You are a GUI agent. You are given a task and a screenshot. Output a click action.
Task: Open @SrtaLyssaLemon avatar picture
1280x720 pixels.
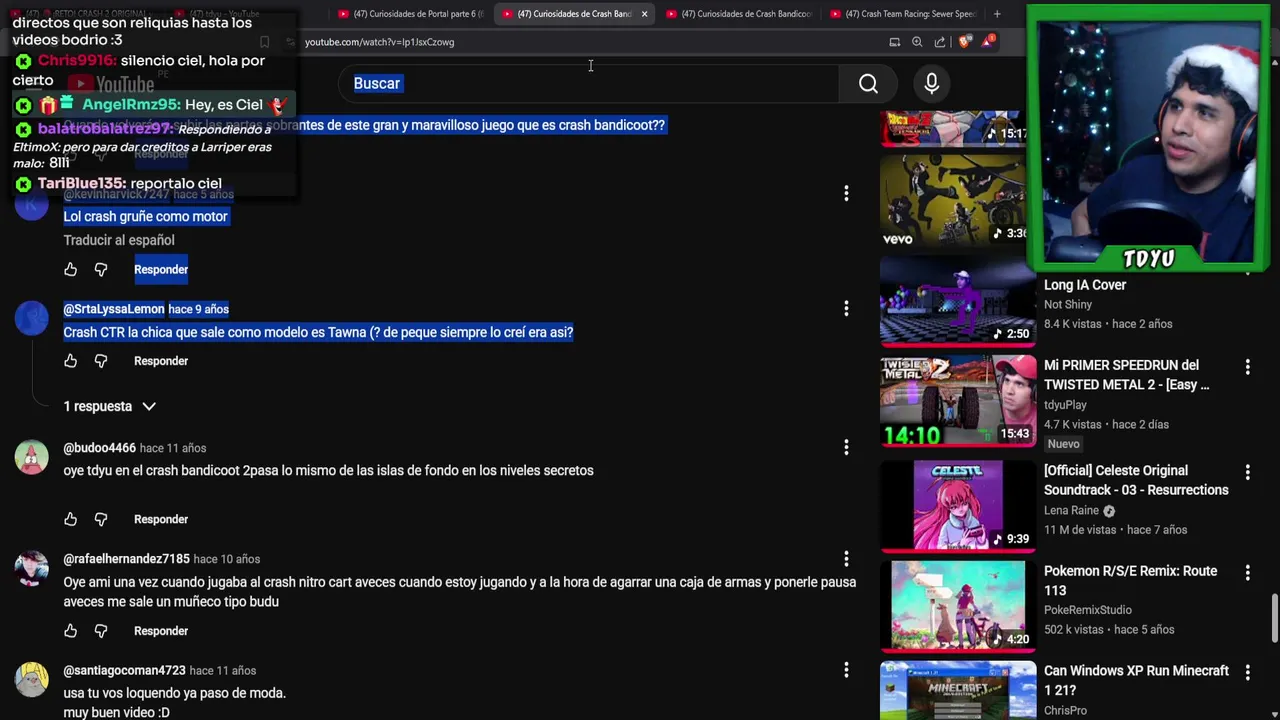pyautogui.click(x=31, y=318)
